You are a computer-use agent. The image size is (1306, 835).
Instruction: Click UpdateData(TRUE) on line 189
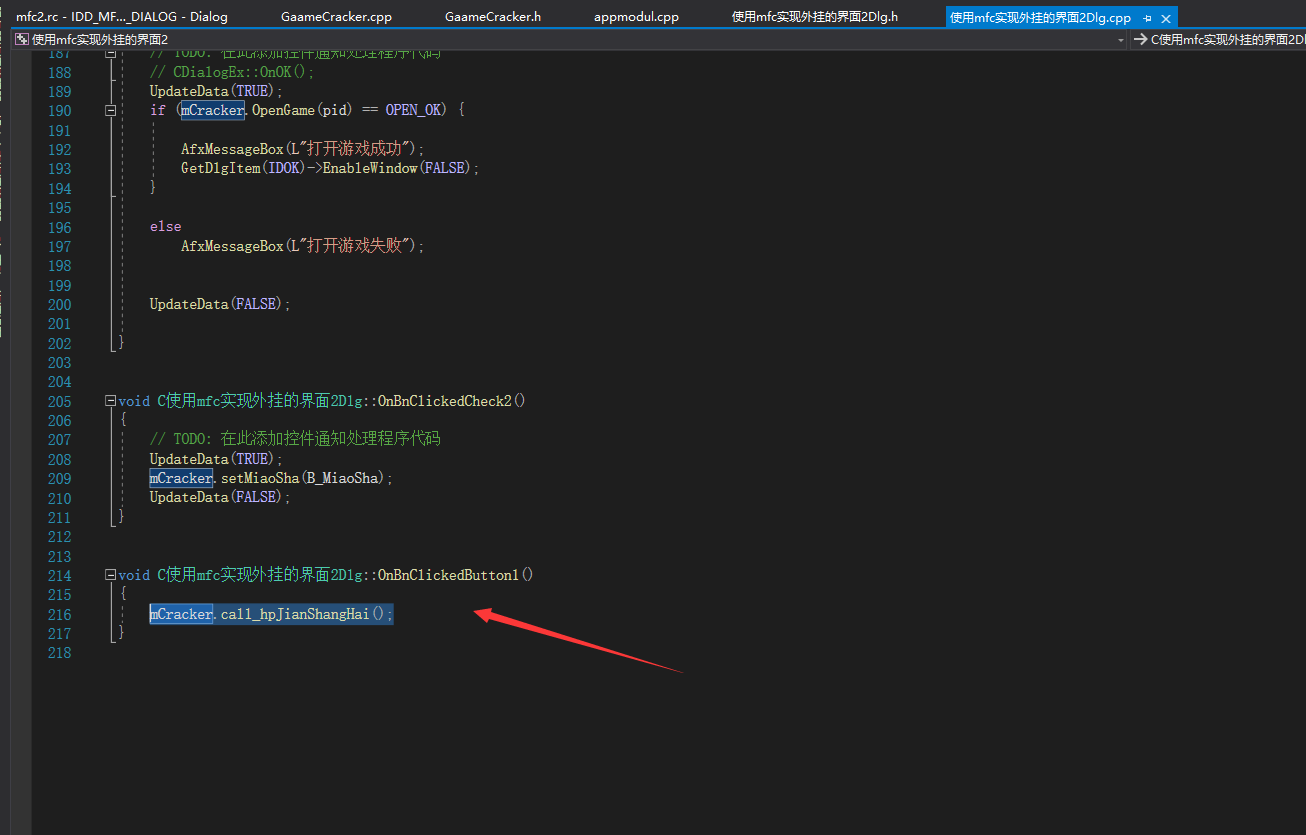tap(213, 91)
